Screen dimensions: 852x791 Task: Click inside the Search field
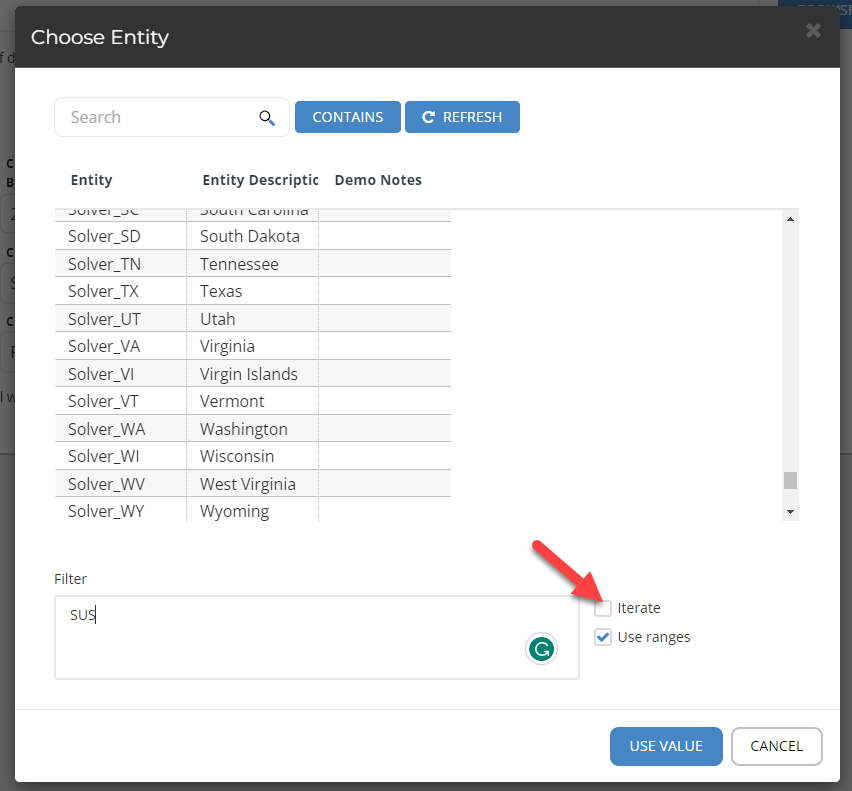coord(155,117)
